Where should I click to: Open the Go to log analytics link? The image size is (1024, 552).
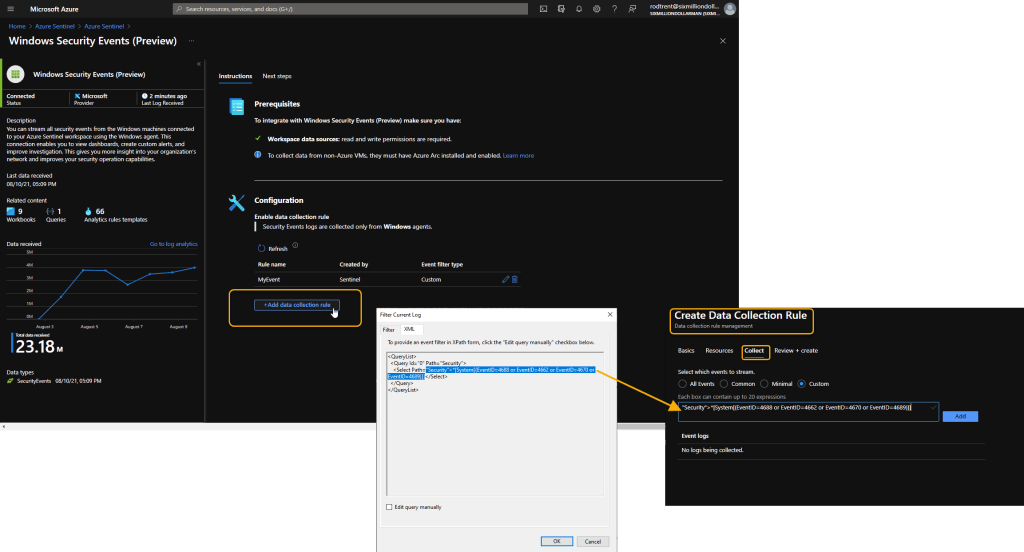(x=173, y=244)
